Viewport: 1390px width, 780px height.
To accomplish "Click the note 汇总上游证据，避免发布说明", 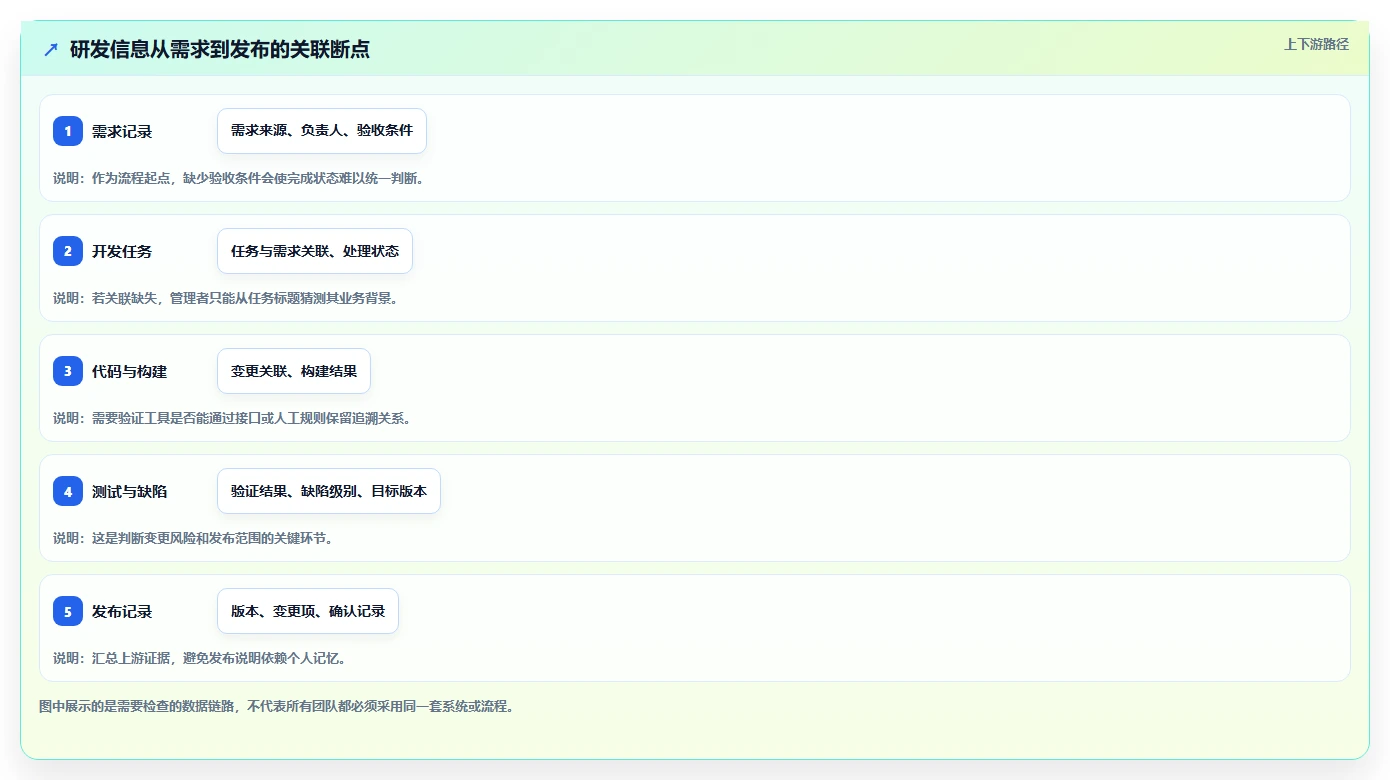I will pyautogui.click(x=199, y=658).
